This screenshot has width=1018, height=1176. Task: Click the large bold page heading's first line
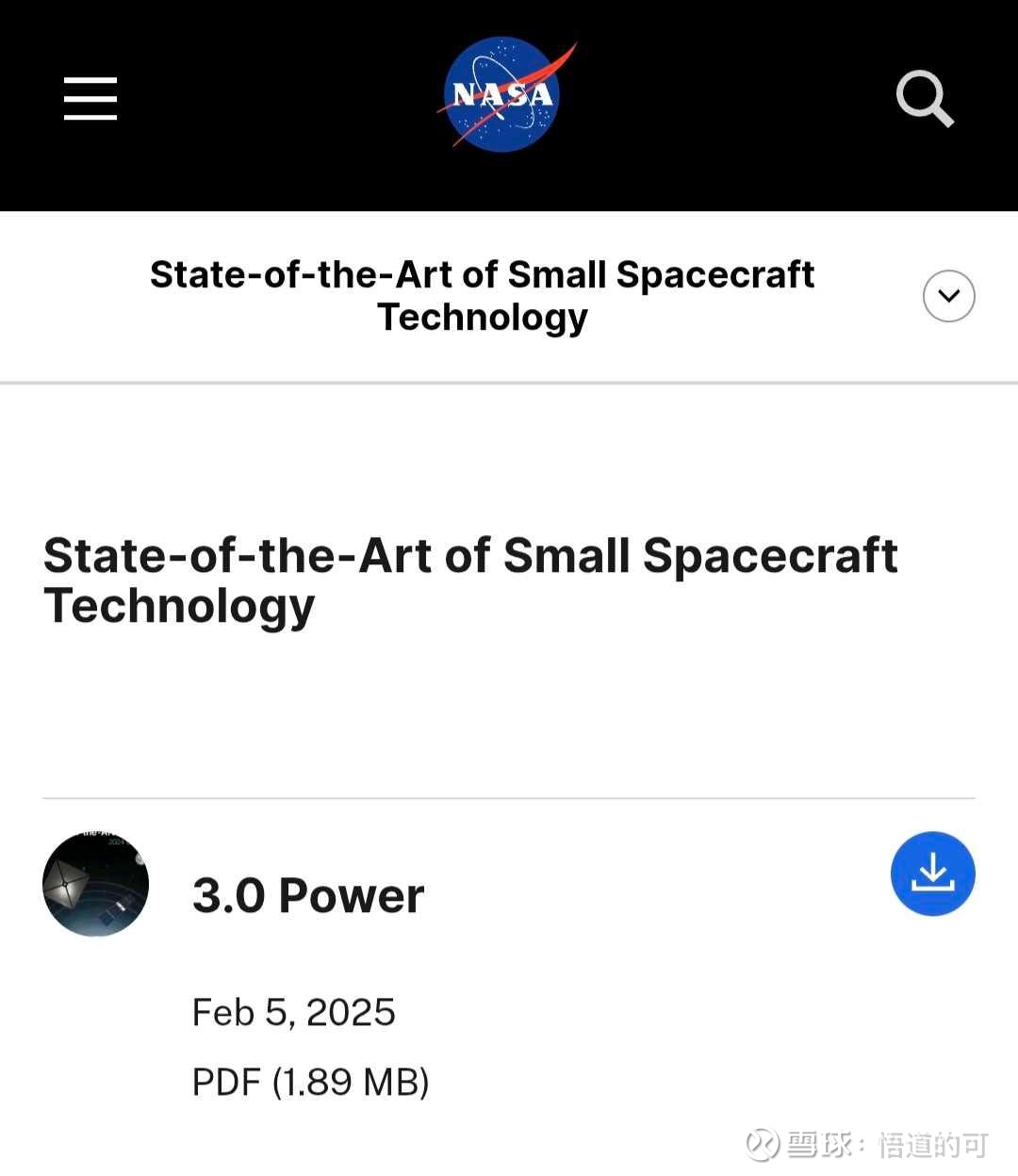469,555
